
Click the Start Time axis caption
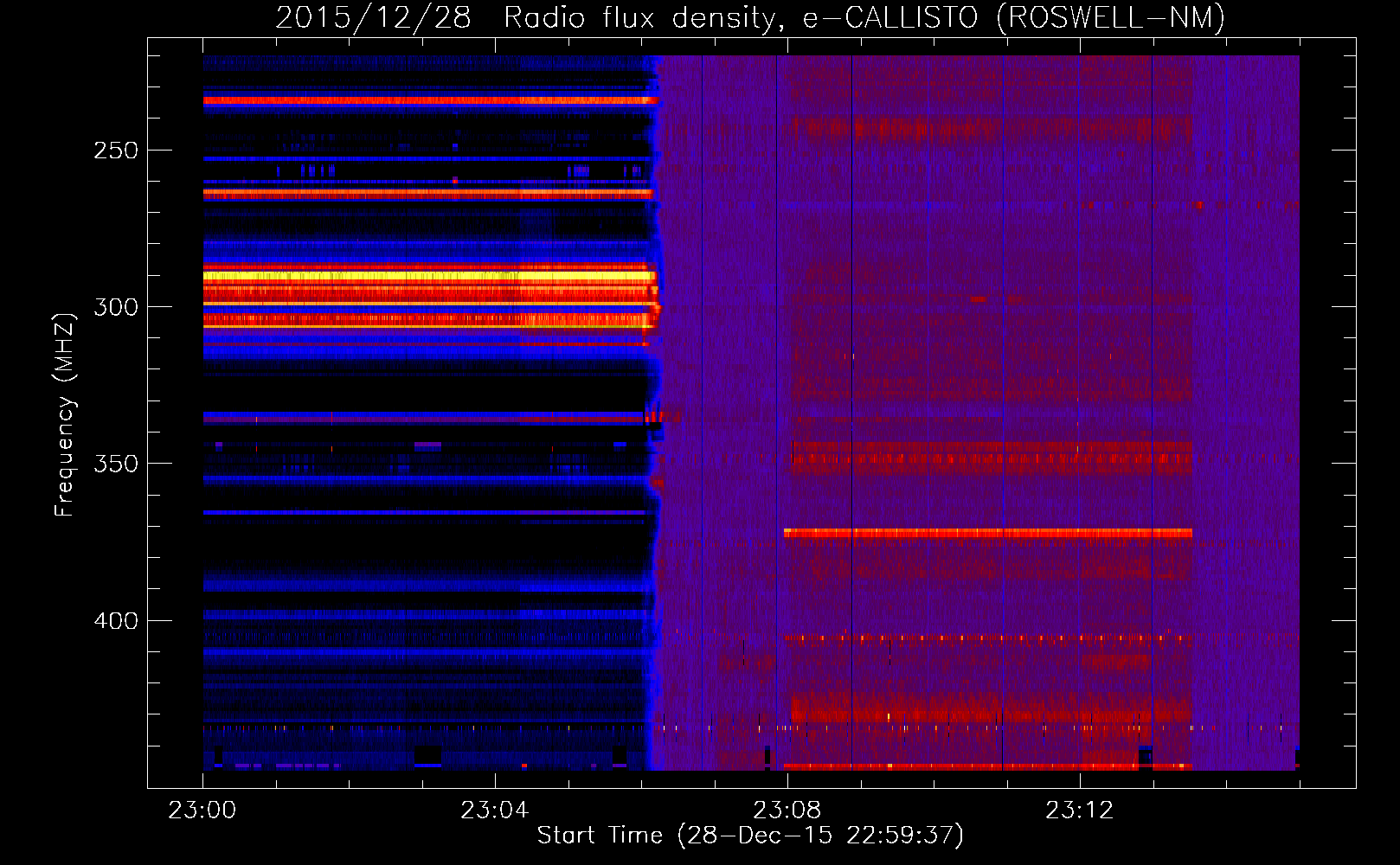click(x=749, y=836)
